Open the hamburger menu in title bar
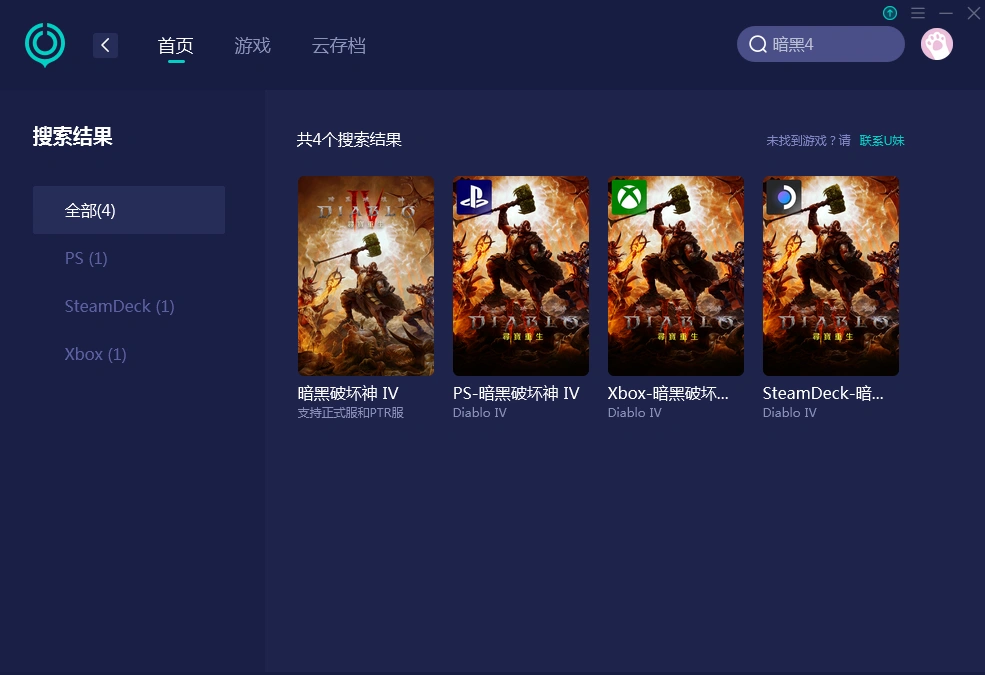 click(918, 13)
